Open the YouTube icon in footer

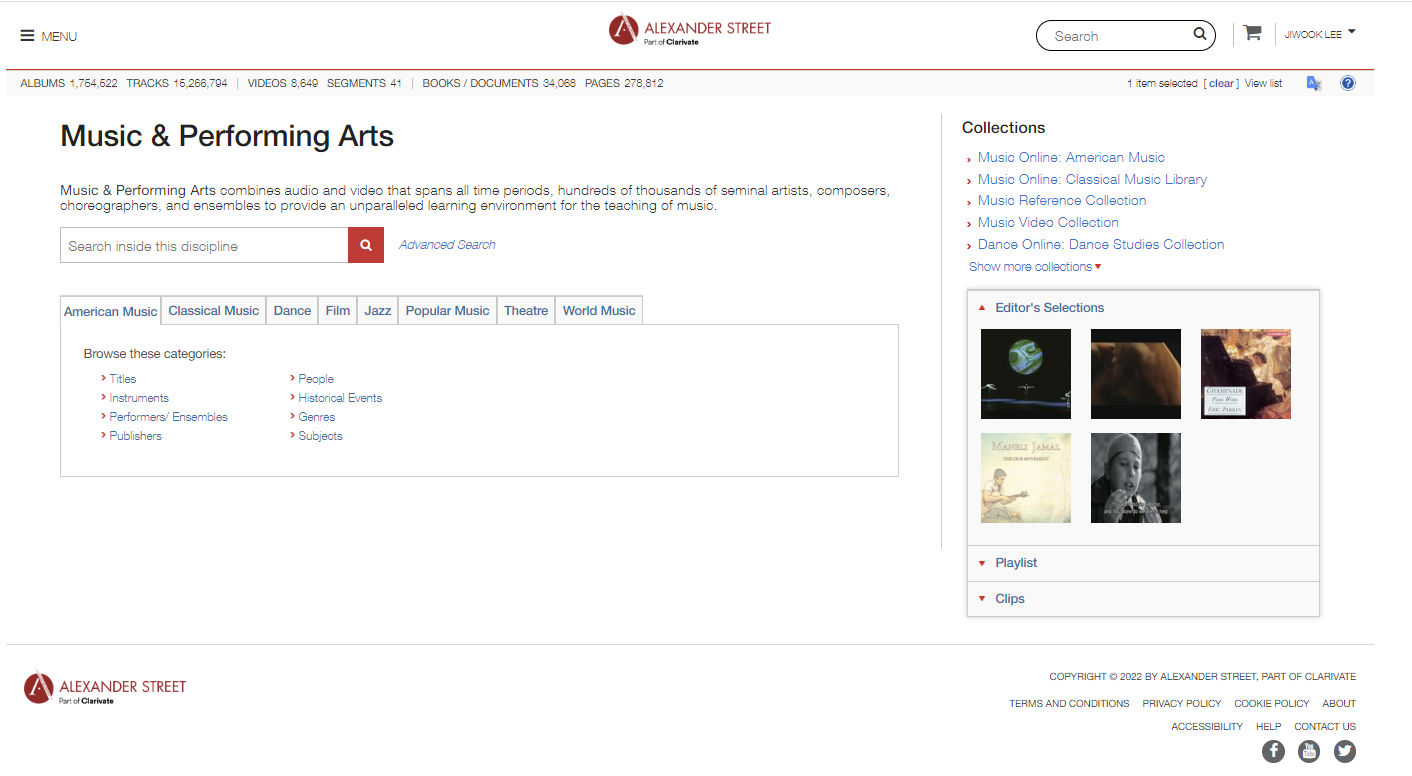pyautogui.click(x=1309, y=751)
